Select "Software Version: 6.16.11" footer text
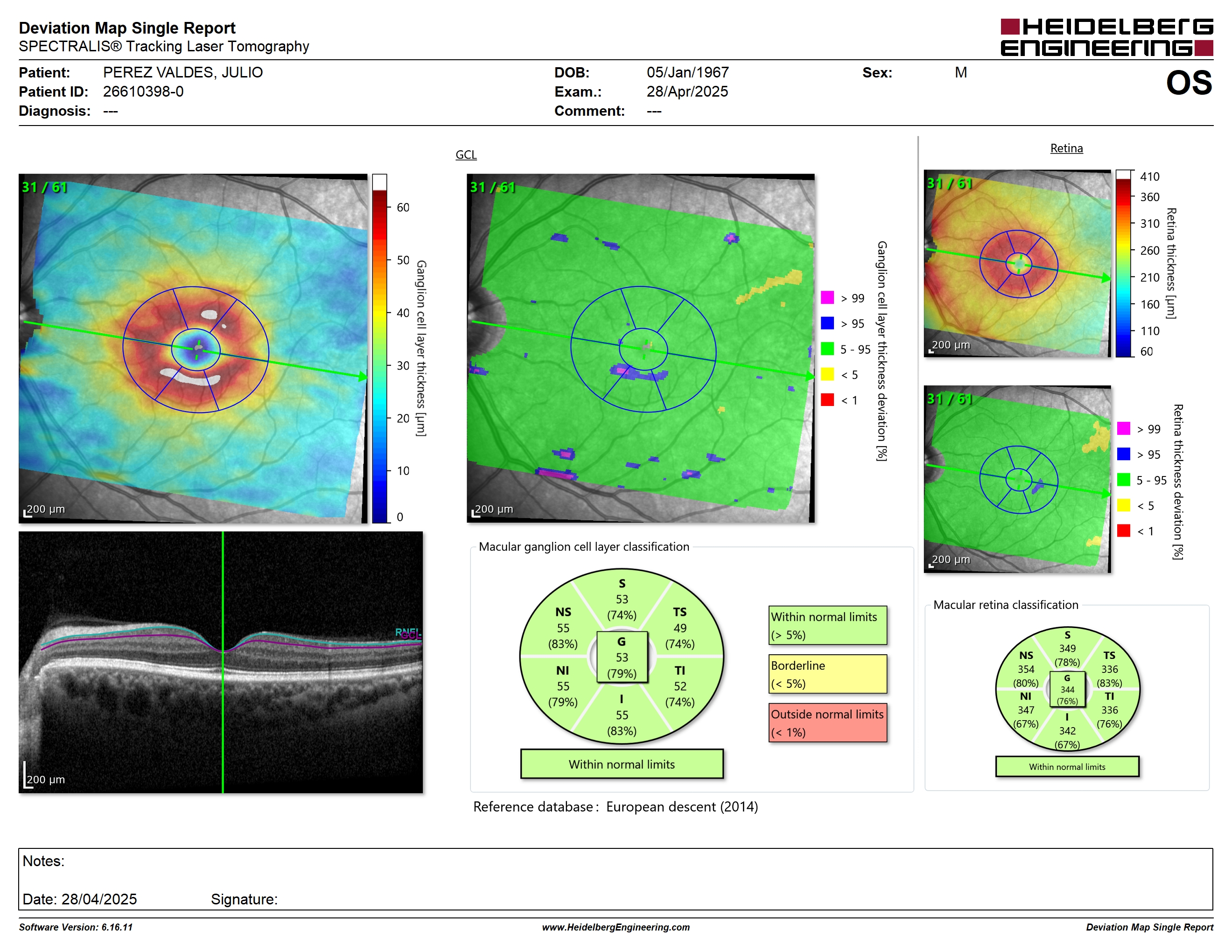Image resolution: width=1232 pixels, height=952 pixels. point(76,927)
